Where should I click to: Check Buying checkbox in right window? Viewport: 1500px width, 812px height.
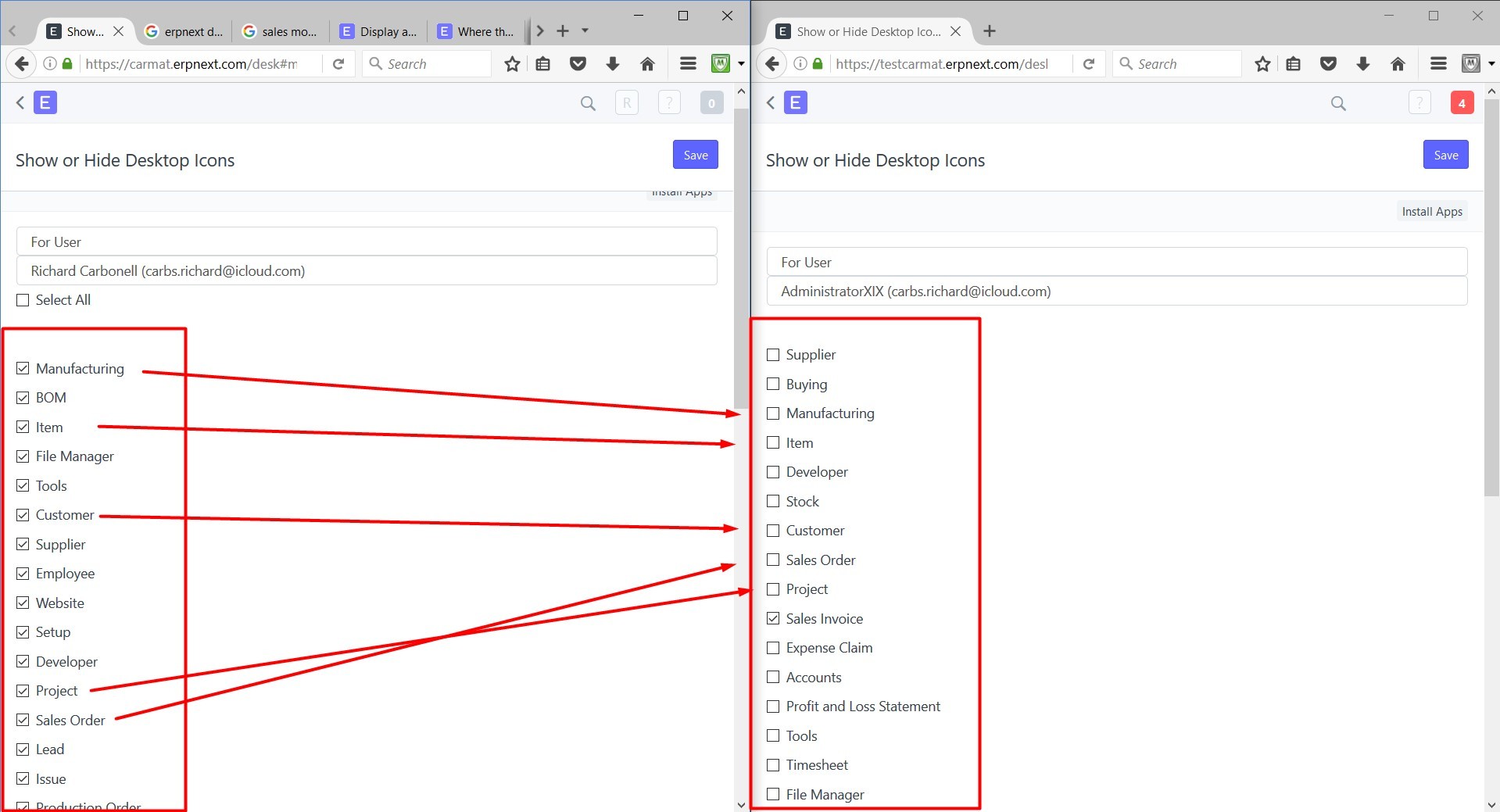click(773, 384)
